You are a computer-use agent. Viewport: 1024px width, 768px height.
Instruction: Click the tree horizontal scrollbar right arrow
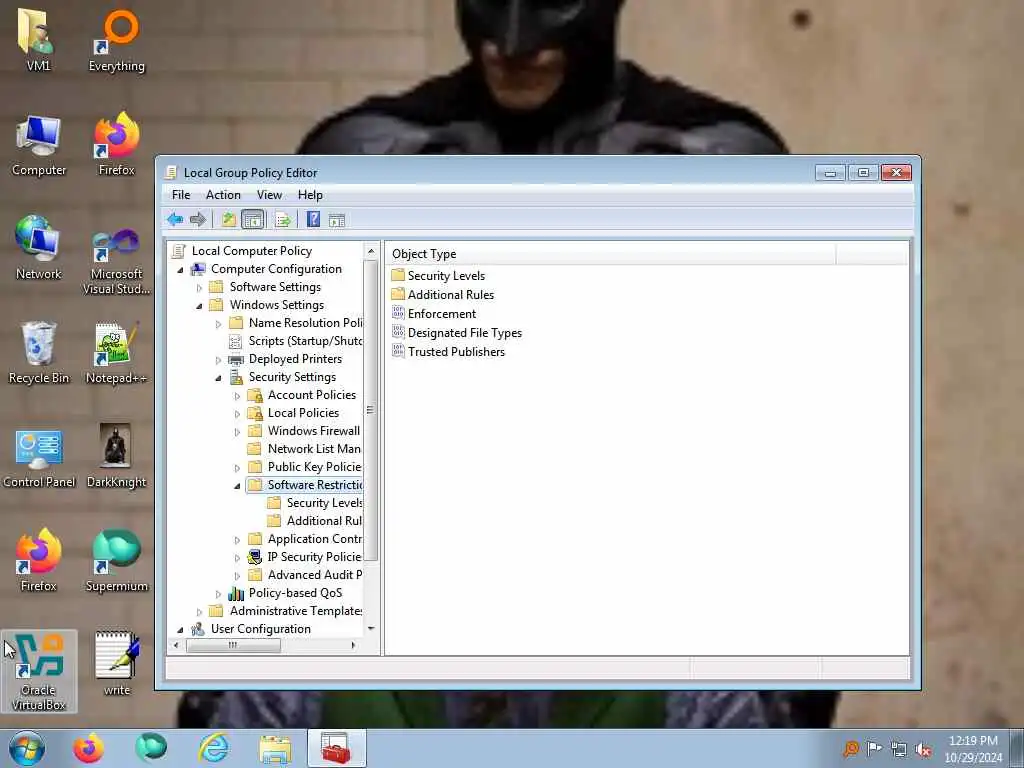(x=353, y=645)
